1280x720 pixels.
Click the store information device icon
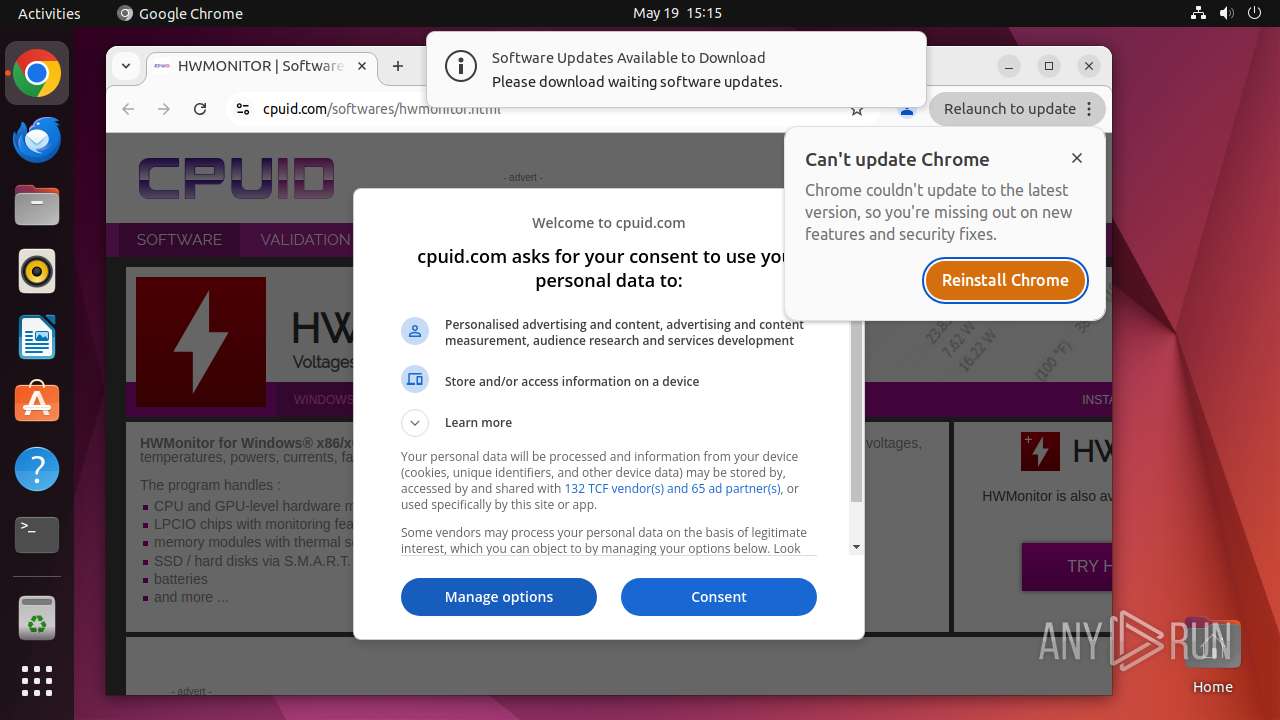pyautogui.click(x=415, y=379)
